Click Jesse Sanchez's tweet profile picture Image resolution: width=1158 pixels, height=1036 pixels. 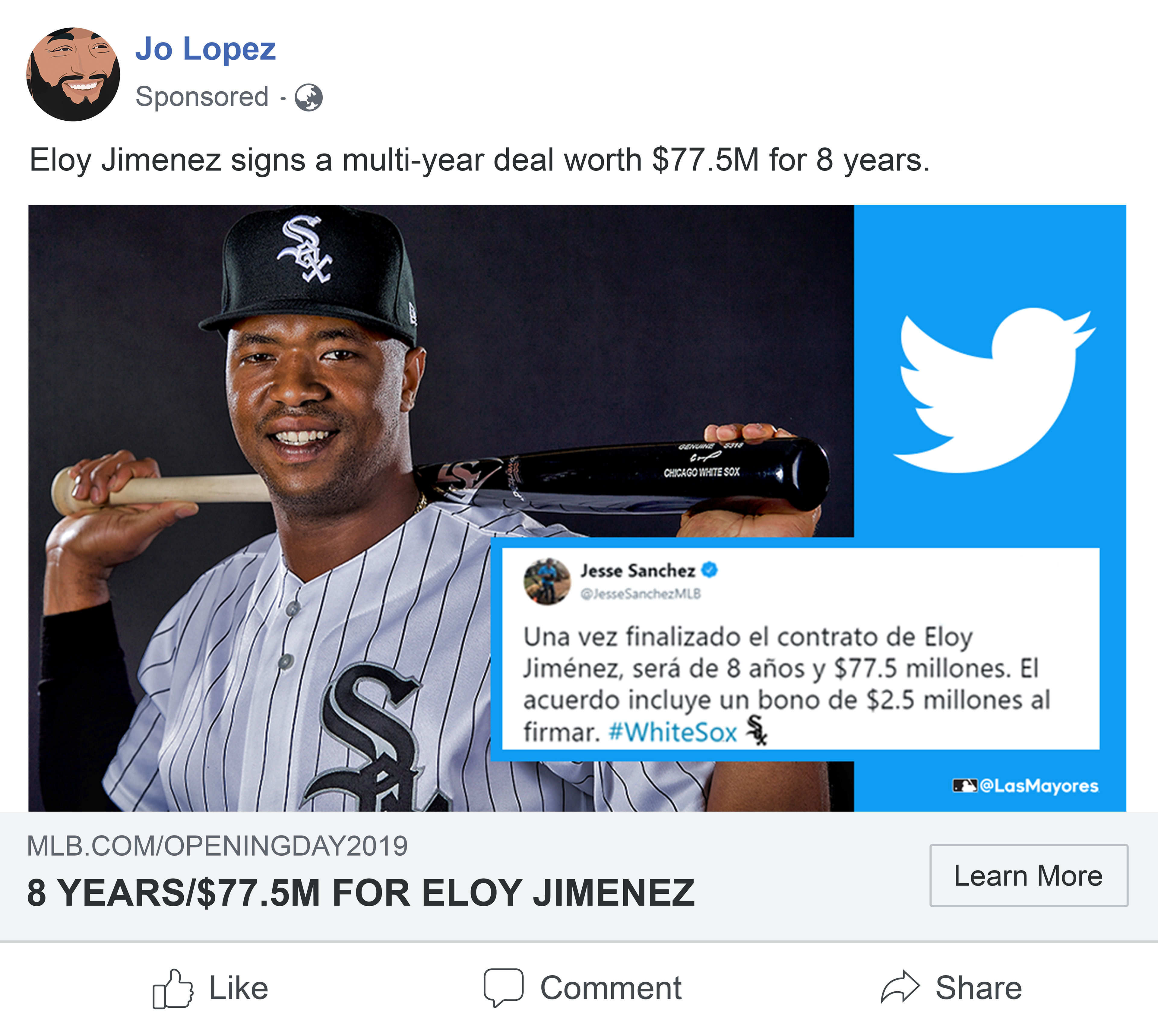pos(547,581)
